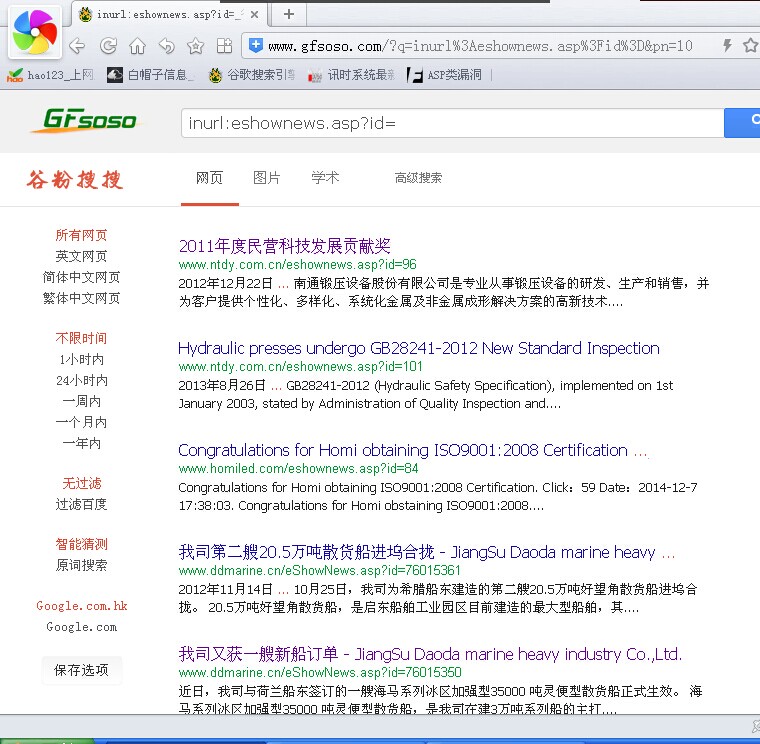This screenshot has width=760, height=744.
Task: Filter results to 24小时内
Action: coord(81,380)
